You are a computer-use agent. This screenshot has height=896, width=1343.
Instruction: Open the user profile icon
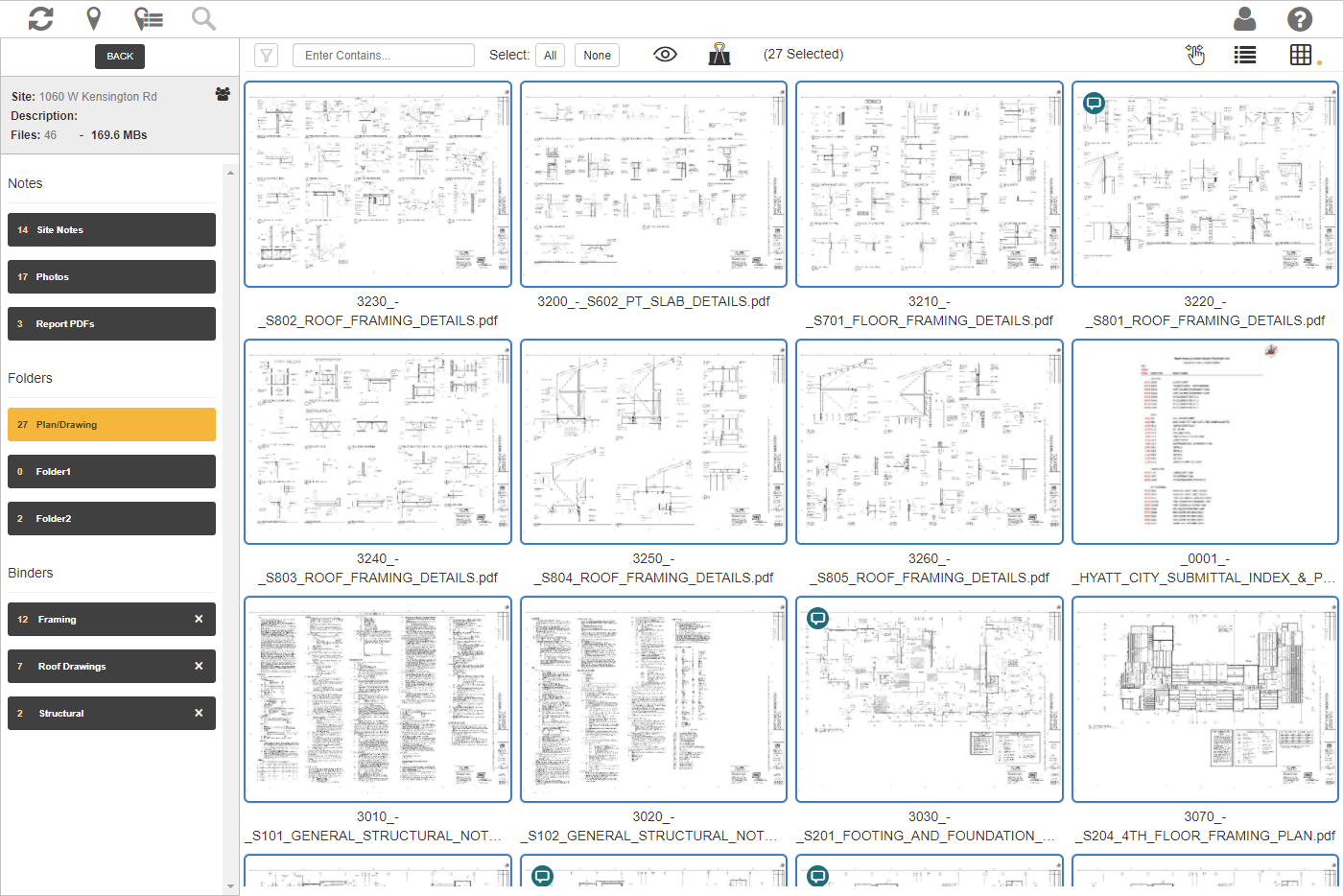tap(1245, 18)
